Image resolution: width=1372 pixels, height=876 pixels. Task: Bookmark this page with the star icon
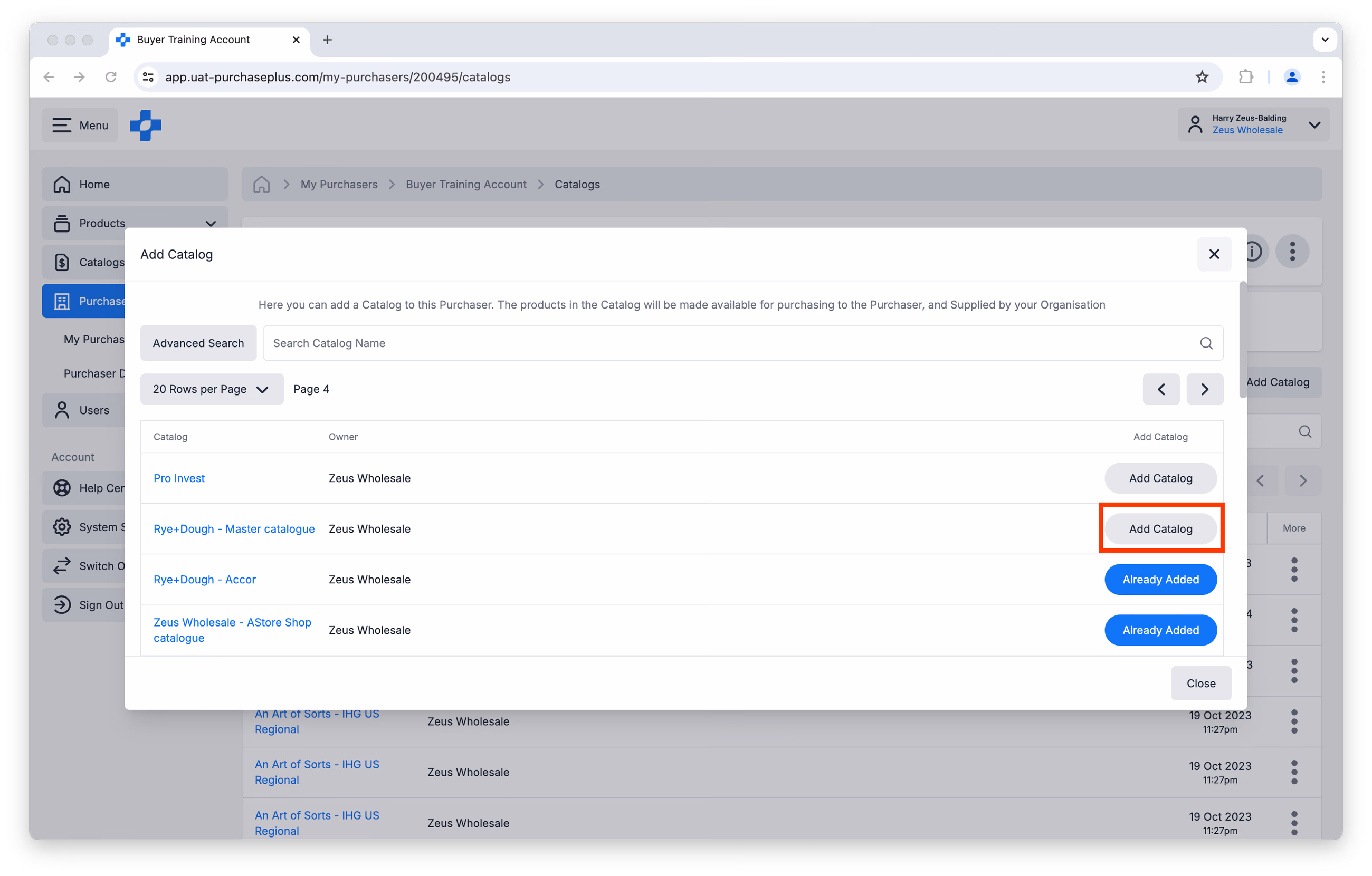point(1202,77)
